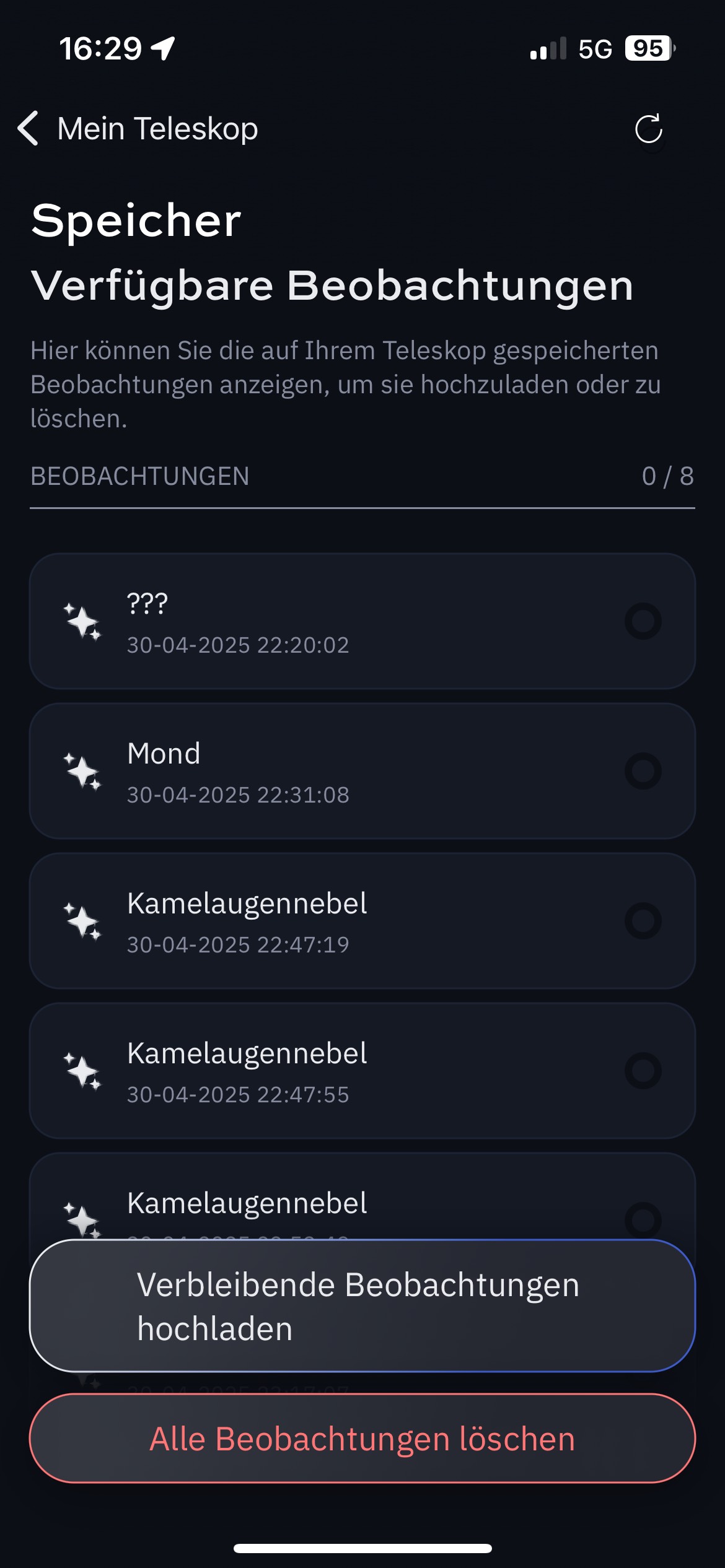This screenshot has height=1568, width=725.
Task: Select the Mond observation radio button
Action: [643, 771]
